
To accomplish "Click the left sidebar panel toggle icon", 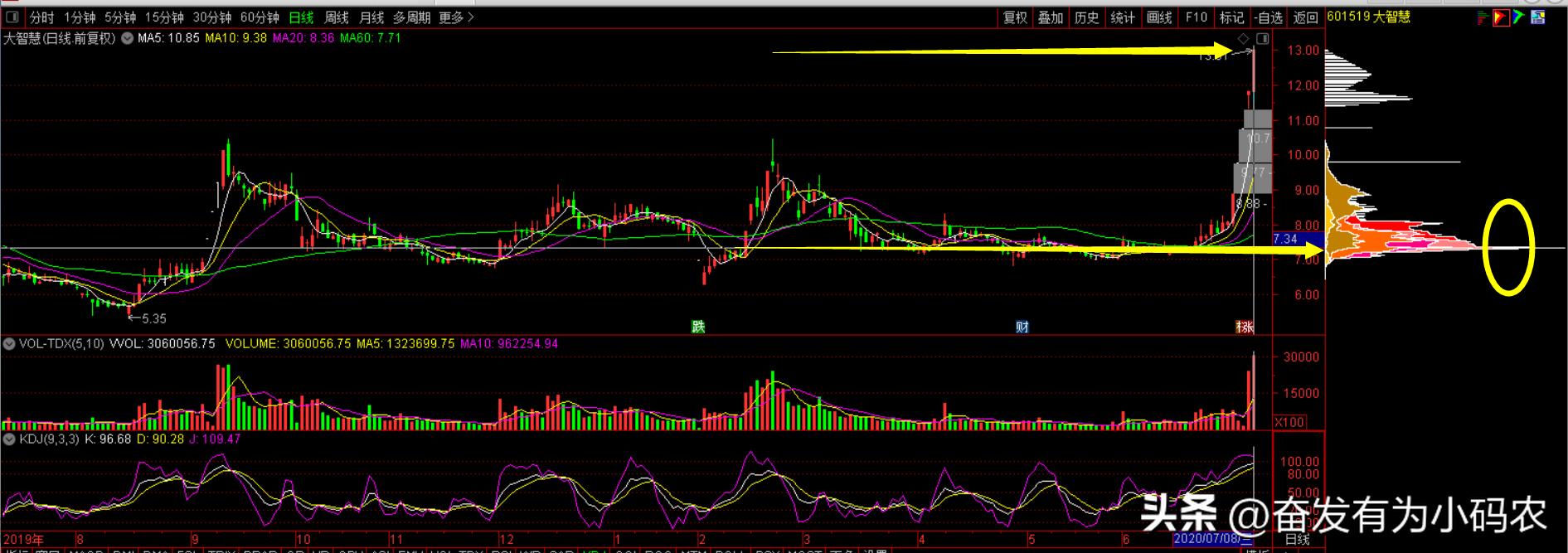I will 12,17.
